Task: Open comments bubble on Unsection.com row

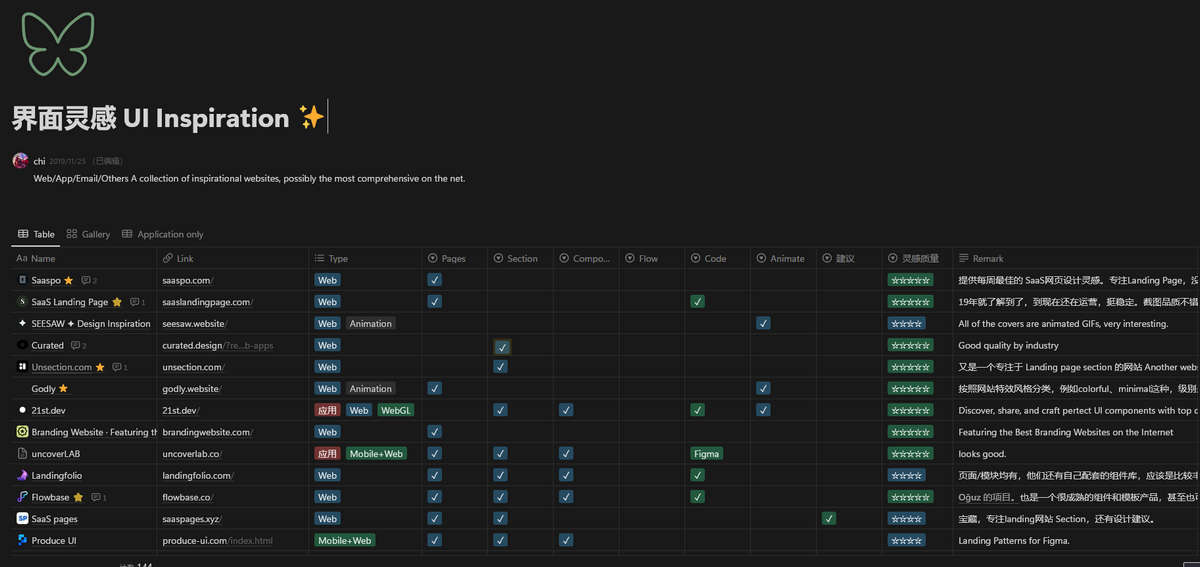Action: [x=120, y=367]
